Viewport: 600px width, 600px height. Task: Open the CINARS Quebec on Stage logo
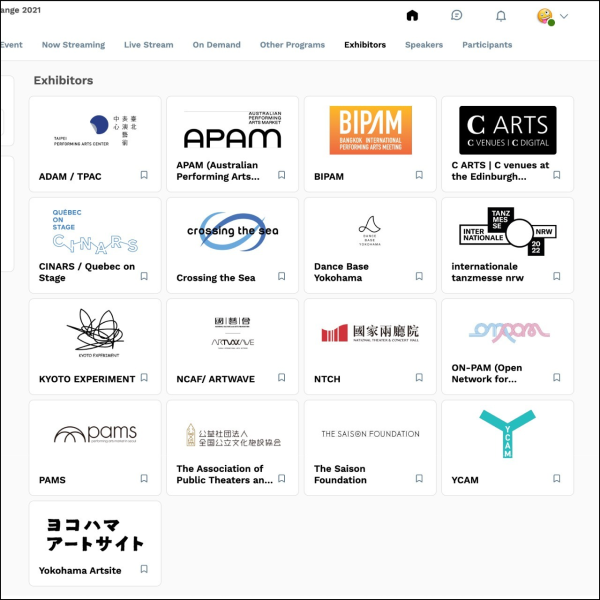[x=95, y=231]
